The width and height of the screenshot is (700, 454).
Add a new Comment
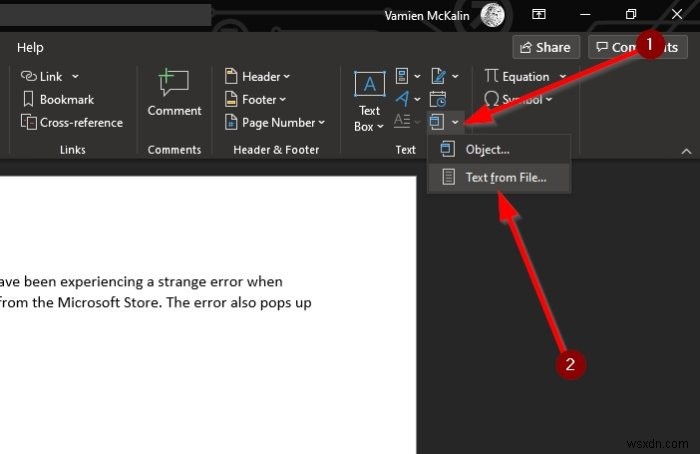pos(174,94)
